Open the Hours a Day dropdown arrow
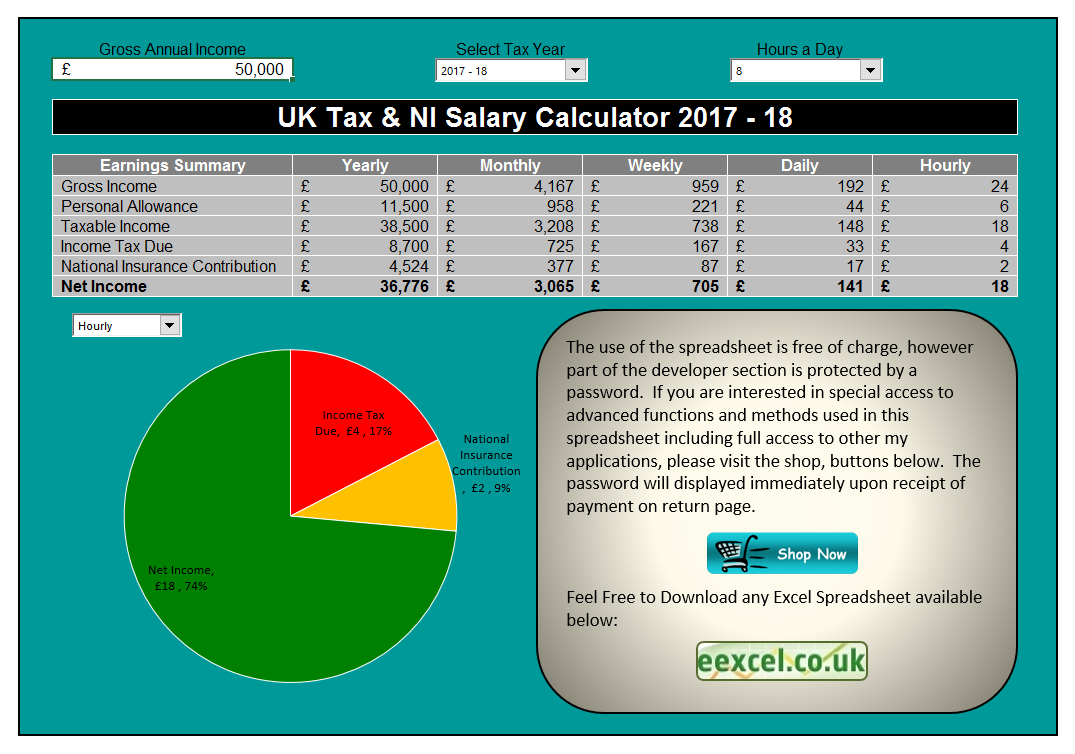Image resolution: width=1075 pixels, height=754 pixels. click(x=870, y=71)
